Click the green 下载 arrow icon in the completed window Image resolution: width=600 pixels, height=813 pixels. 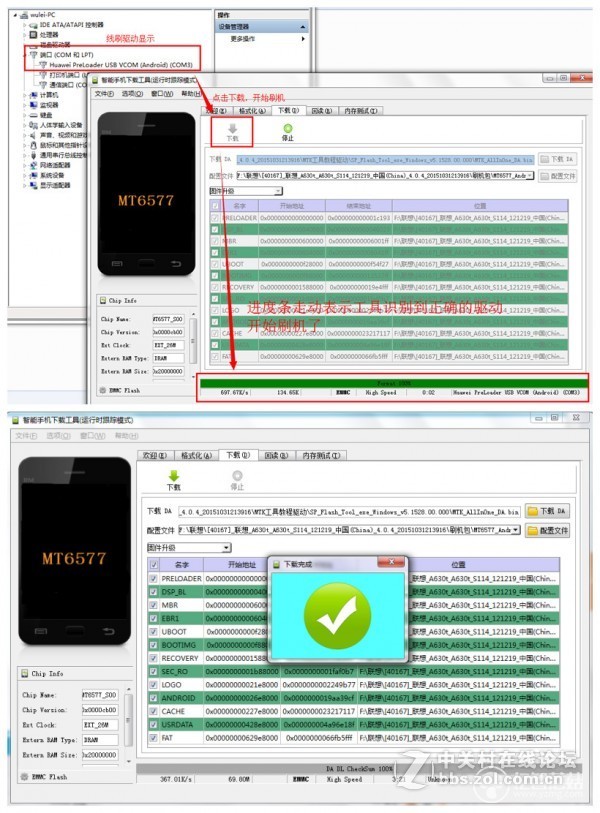(x=174, y=475)
